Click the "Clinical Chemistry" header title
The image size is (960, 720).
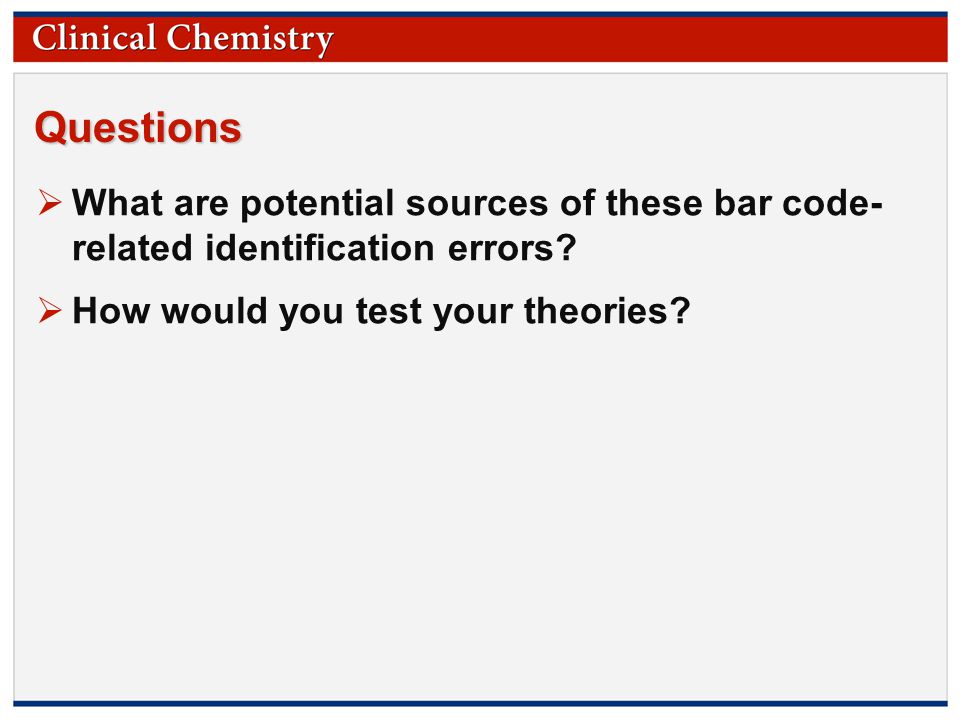point(182,39)
